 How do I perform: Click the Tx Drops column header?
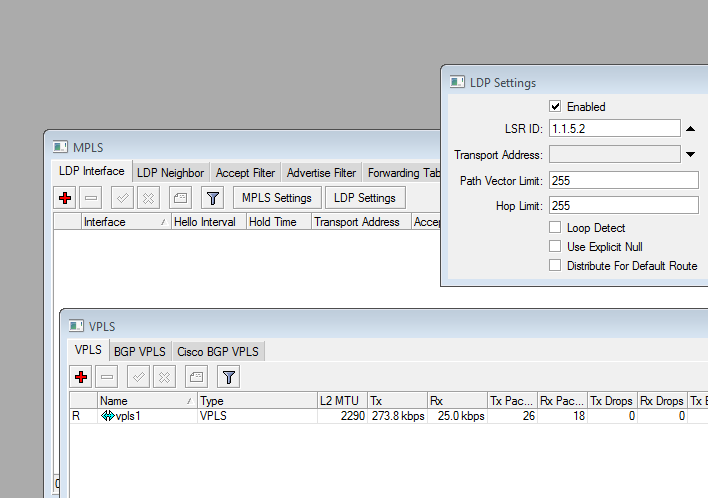pyautogui.click(x=612, y=400)
